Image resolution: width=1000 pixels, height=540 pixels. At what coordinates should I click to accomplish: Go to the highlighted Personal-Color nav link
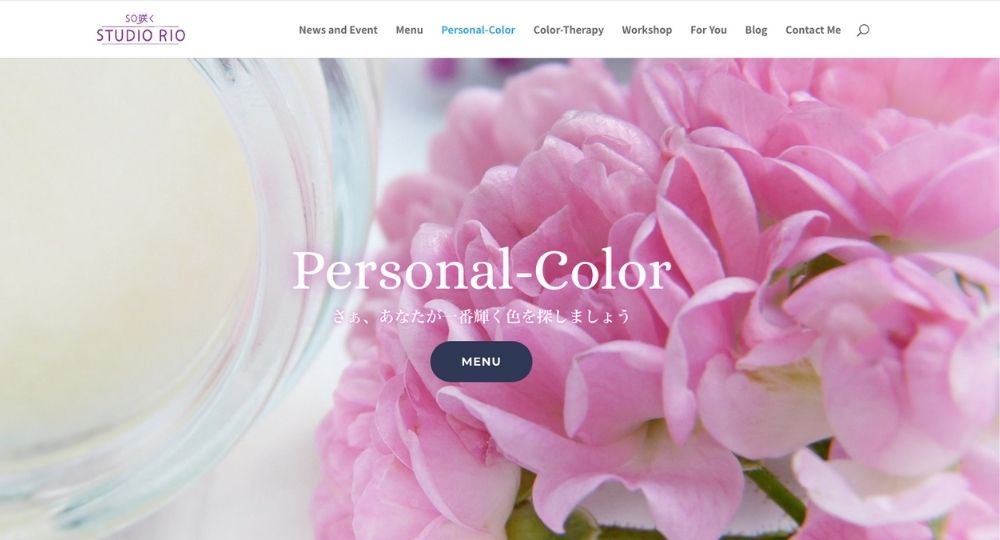pos(478,30)
